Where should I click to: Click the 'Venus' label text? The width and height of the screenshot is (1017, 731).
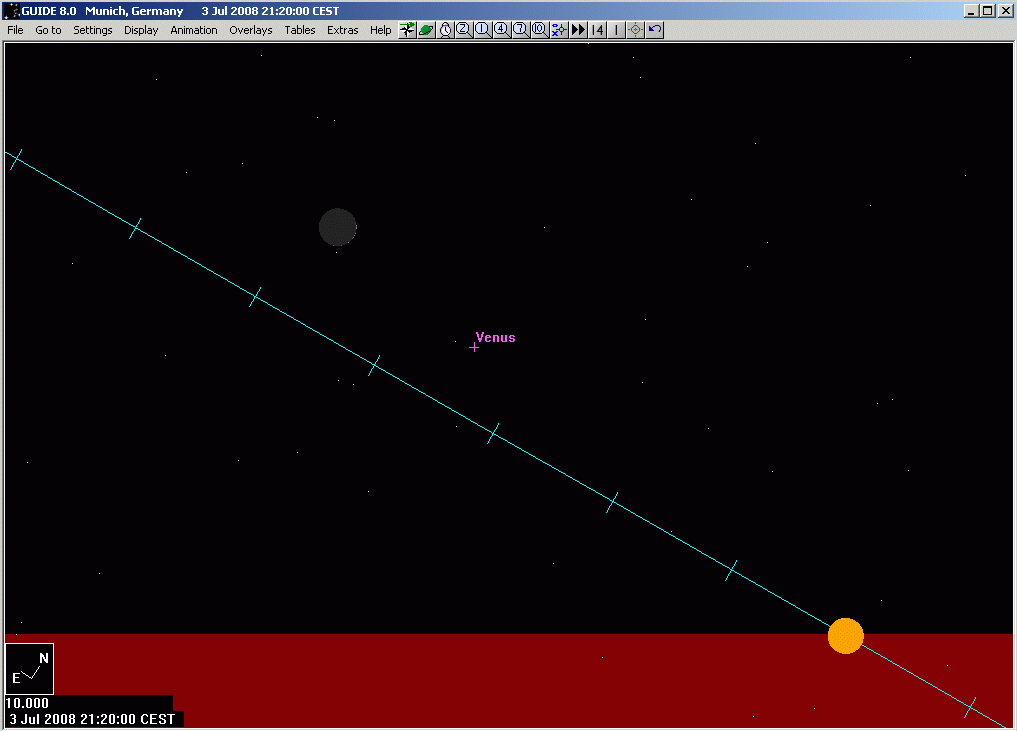pyautogui.click(x=496, y=337)
